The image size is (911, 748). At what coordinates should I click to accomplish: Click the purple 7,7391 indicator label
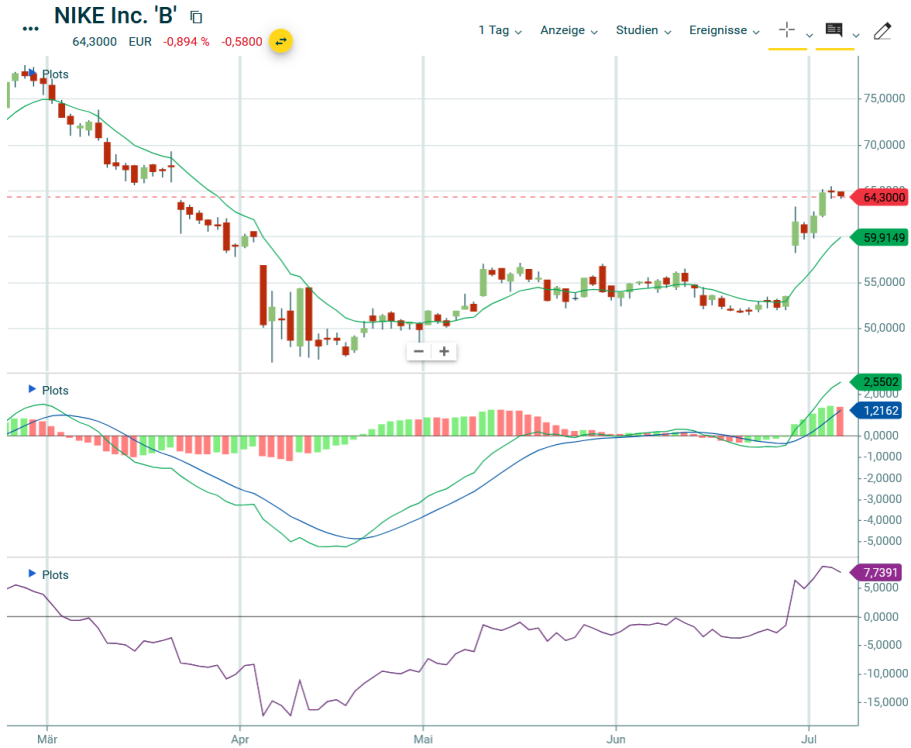877,572
